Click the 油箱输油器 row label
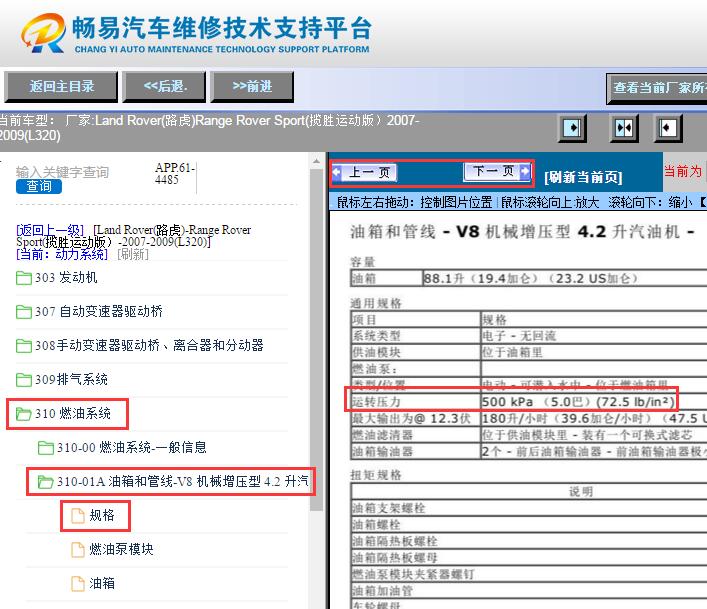This screenshot has height=609, width=707. pos(382,452)
